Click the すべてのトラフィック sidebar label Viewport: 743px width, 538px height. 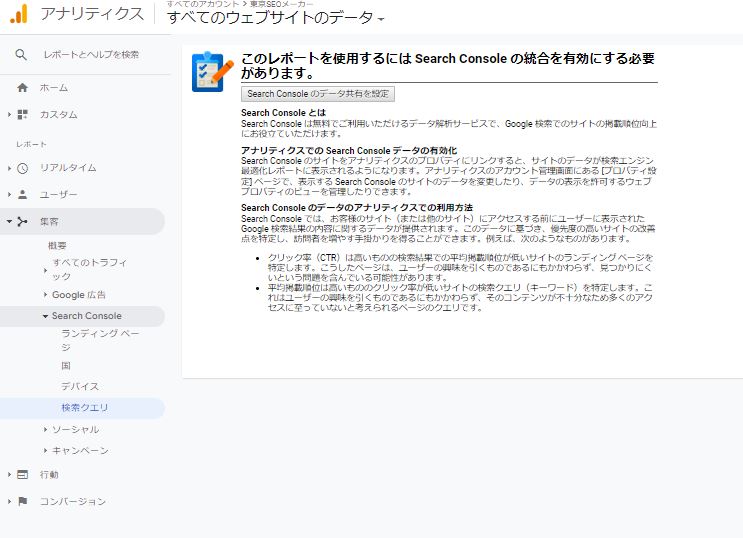pos(90,269)
